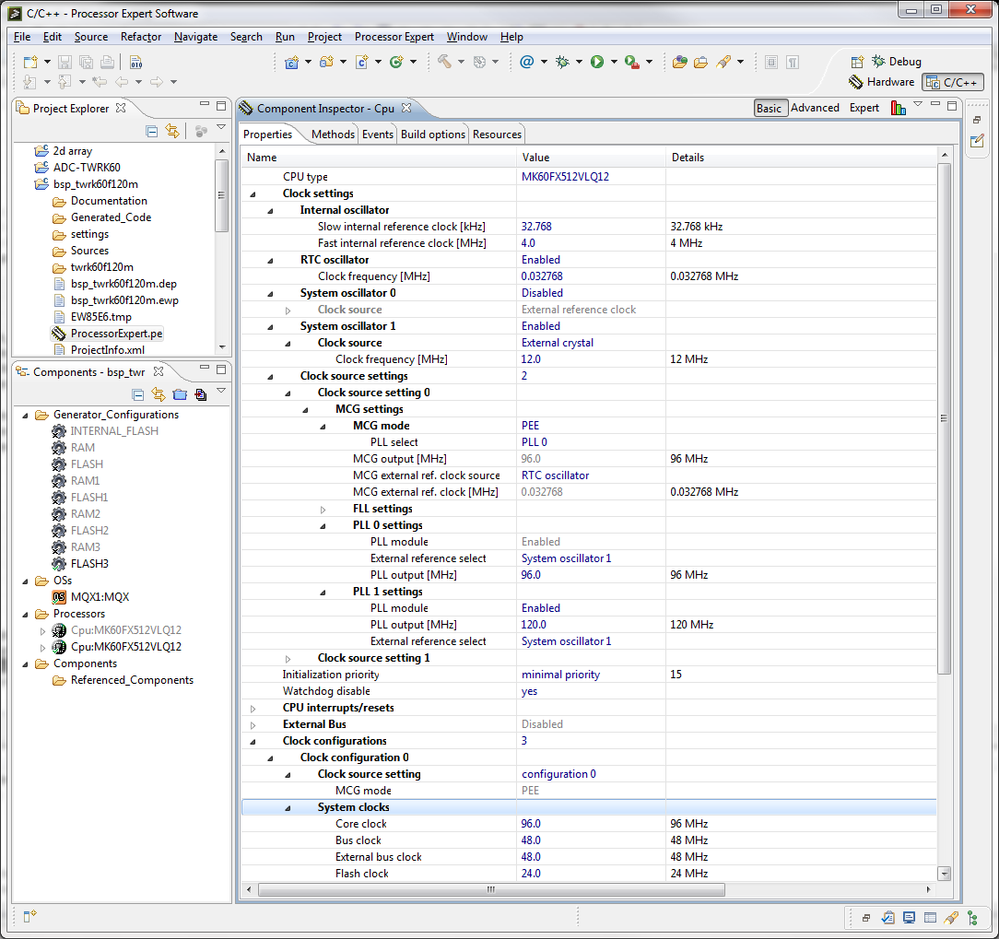Click the Generate Code icon in Components view
The height and width of the screenshot is (939, 999).
201,394
